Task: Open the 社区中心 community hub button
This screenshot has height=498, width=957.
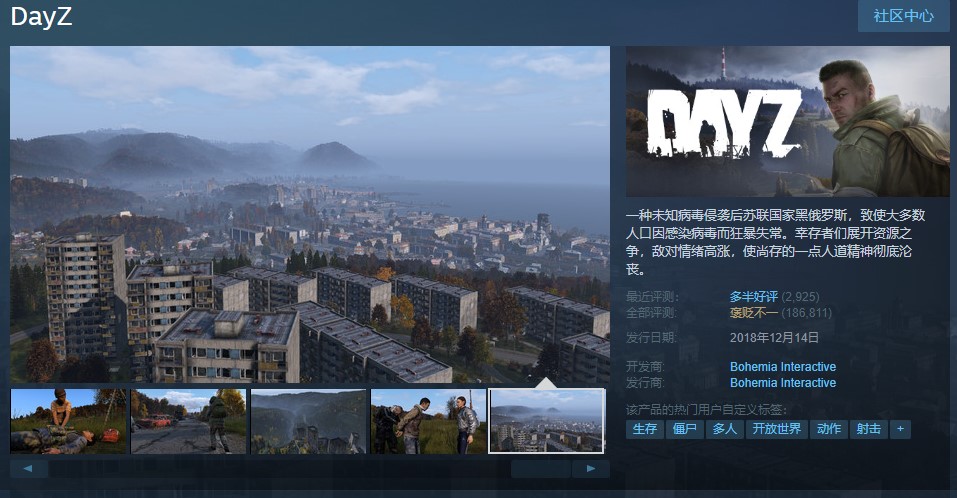Action: (903, 16)
